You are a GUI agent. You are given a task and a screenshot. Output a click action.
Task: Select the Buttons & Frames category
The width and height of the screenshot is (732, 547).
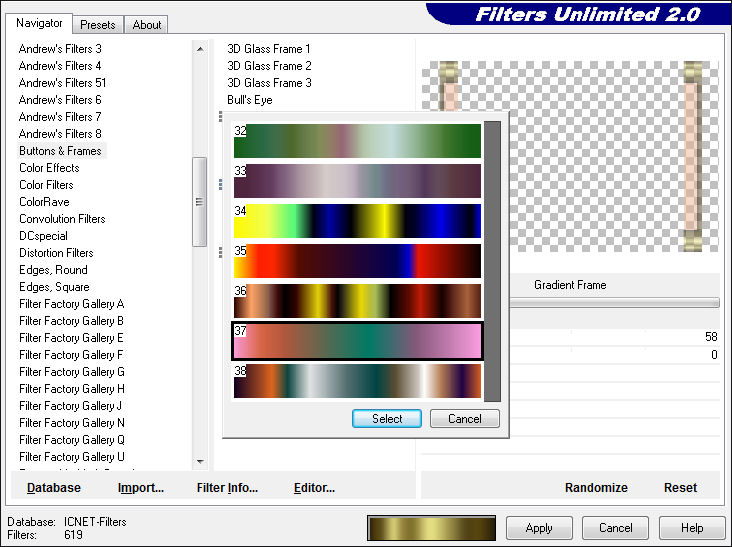point(60,151)
